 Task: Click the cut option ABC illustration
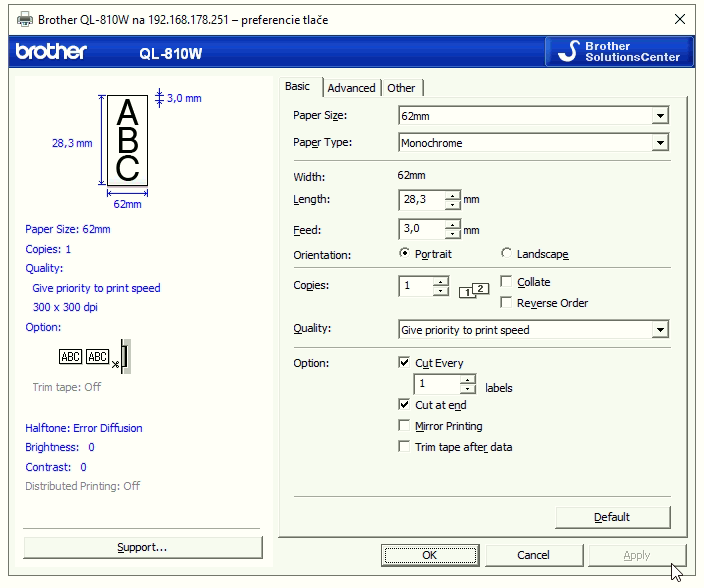click(95, 357)
